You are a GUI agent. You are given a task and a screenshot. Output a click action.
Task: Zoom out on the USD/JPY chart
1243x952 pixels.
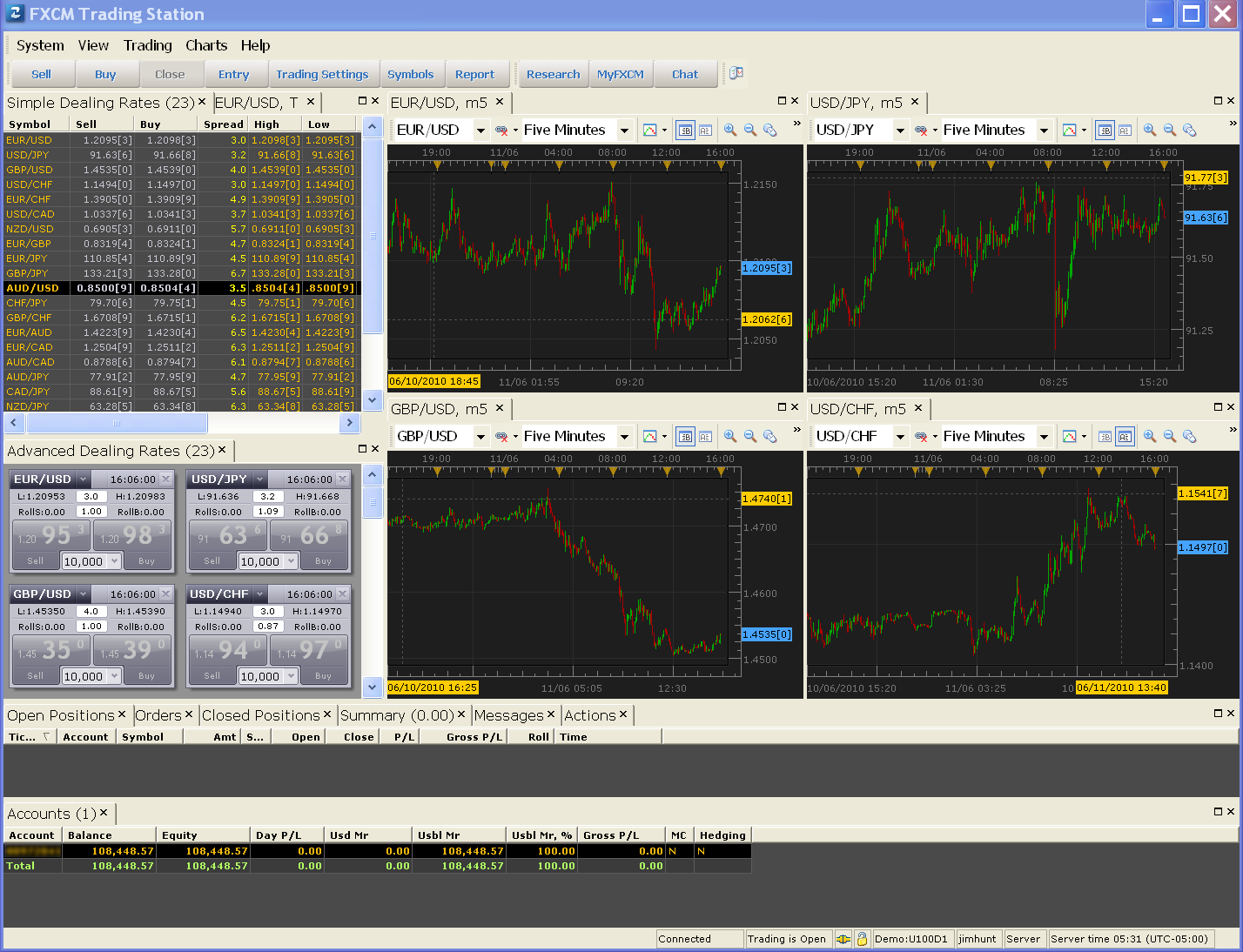pyautogui.click(x=1170, y=130)
